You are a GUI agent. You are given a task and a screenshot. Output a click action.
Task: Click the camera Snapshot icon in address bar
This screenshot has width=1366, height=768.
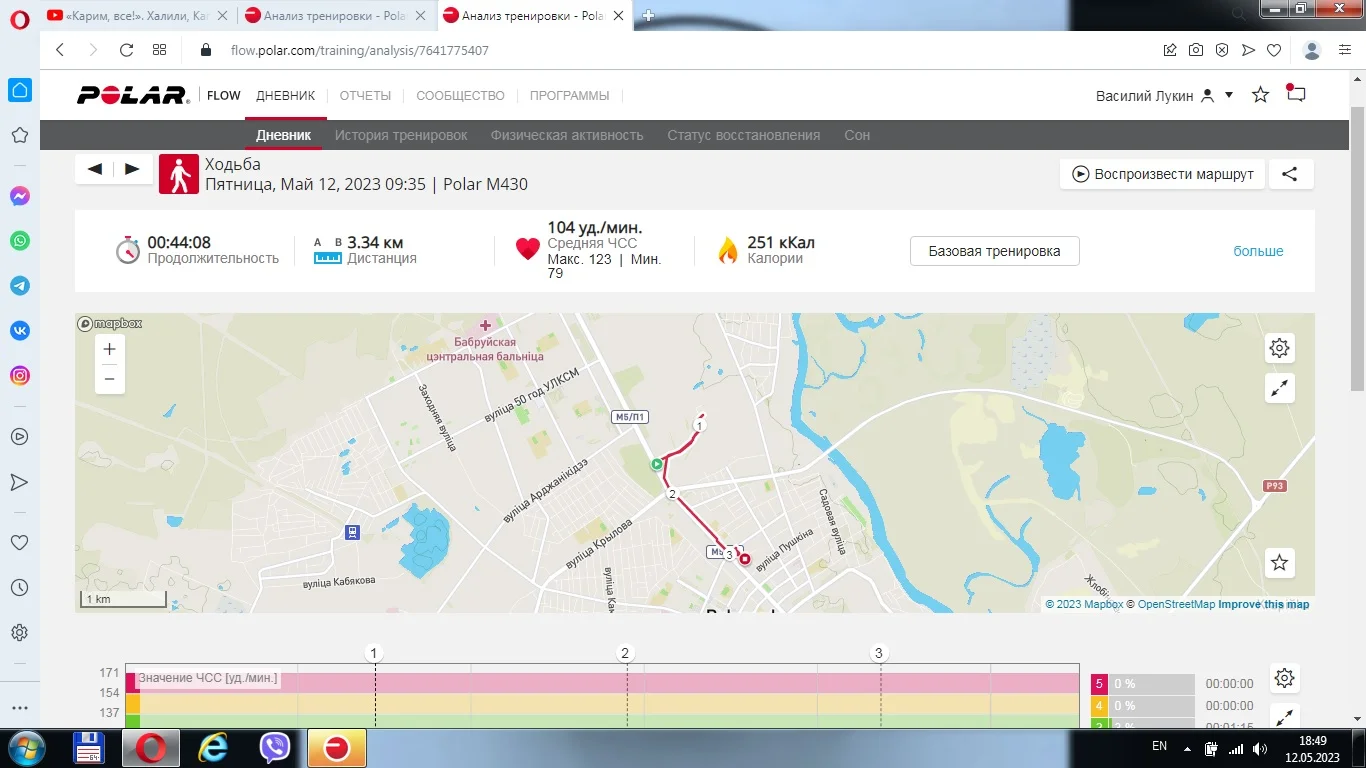coord(1196,50)
